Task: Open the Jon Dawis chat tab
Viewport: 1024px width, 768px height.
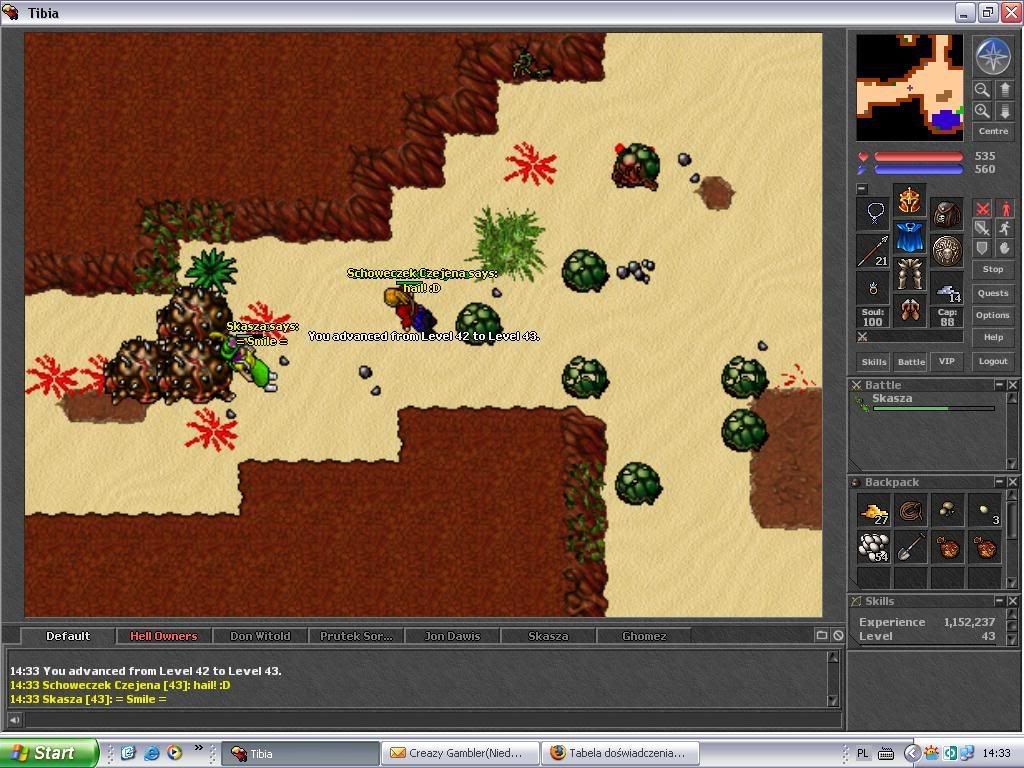Action: coord(452,636)
